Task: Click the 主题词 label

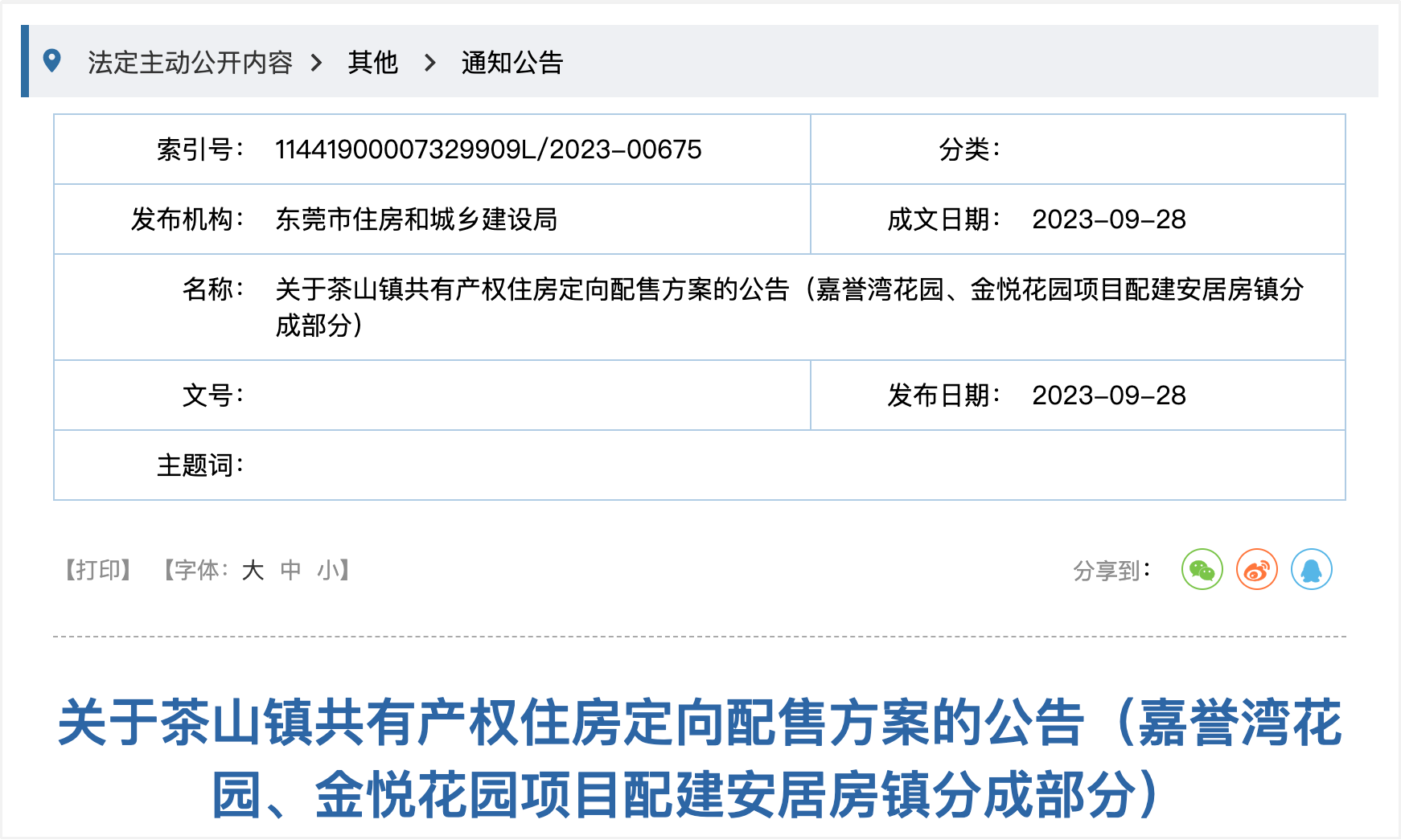Action: [x=199, y=465]
